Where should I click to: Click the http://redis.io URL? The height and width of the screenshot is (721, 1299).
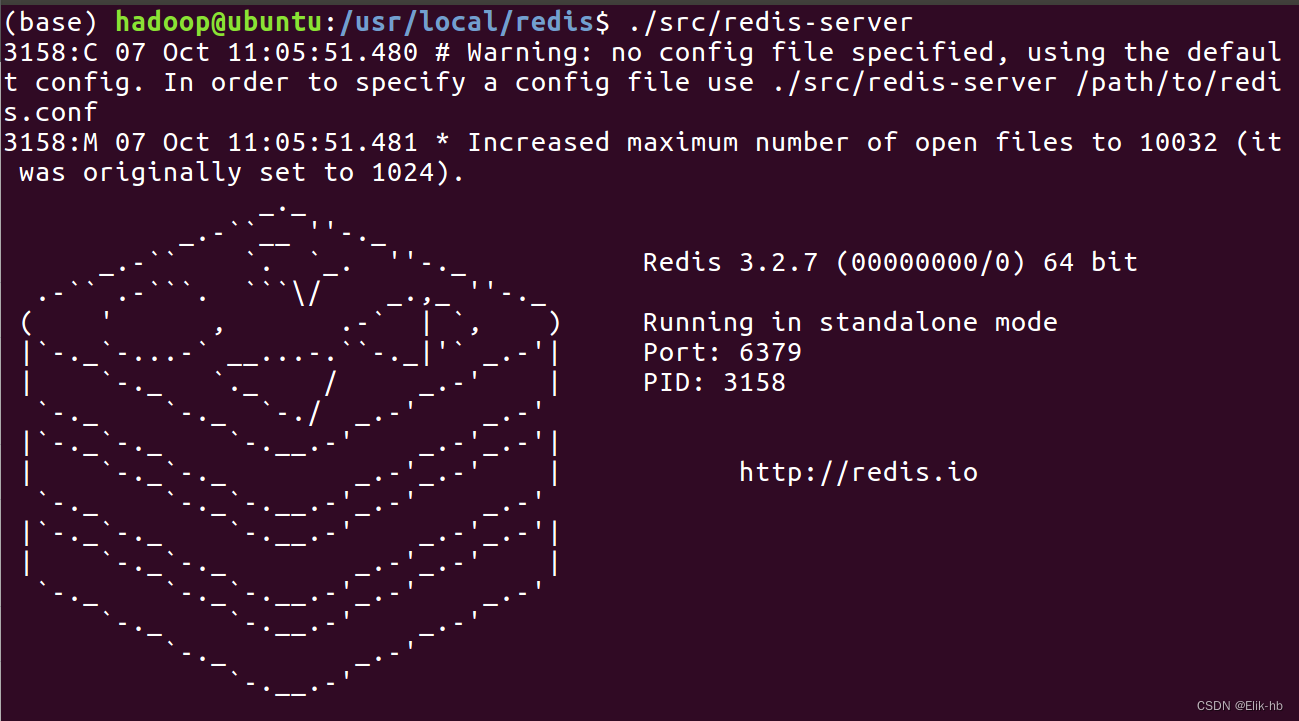[x=858, y=472]
